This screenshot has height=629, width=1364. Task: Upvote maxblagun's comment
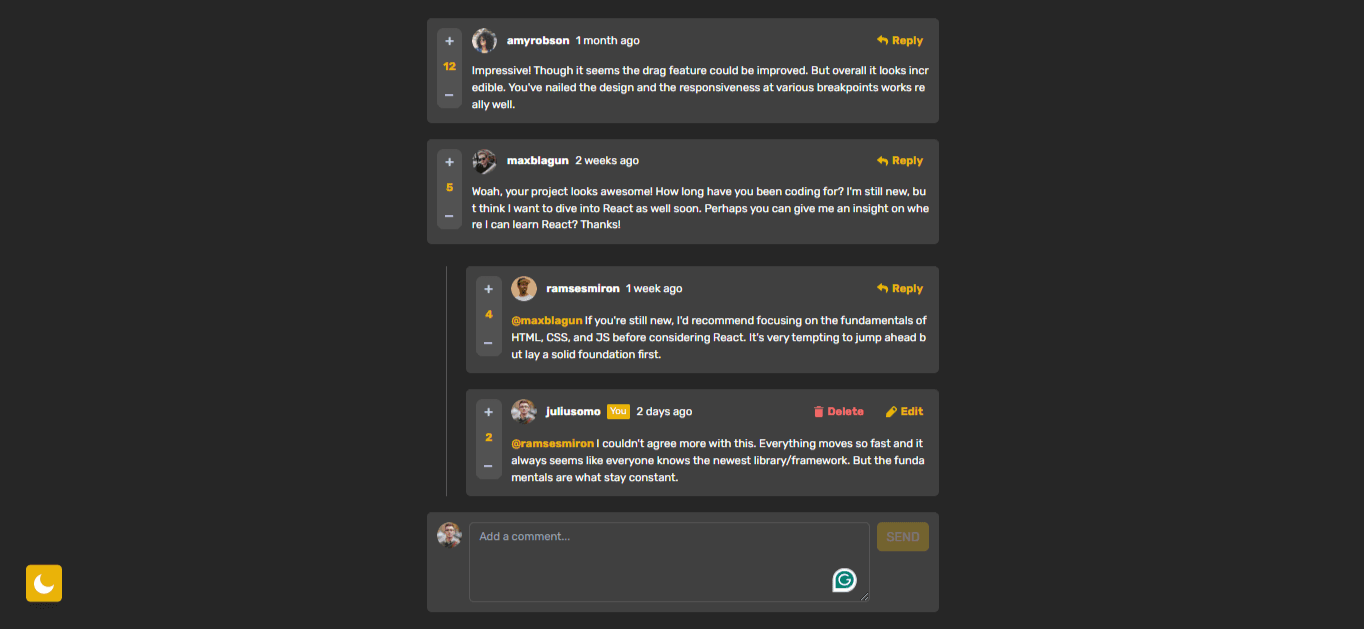click(x=449, y=162)
